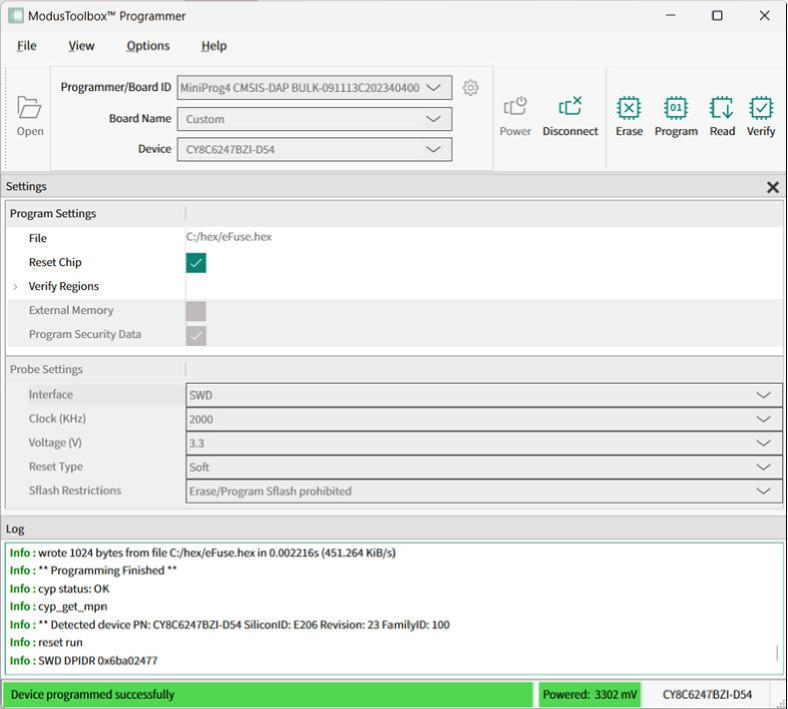
Task: Open the Sflash Restrictions dropdown
Action: (484, 491)
